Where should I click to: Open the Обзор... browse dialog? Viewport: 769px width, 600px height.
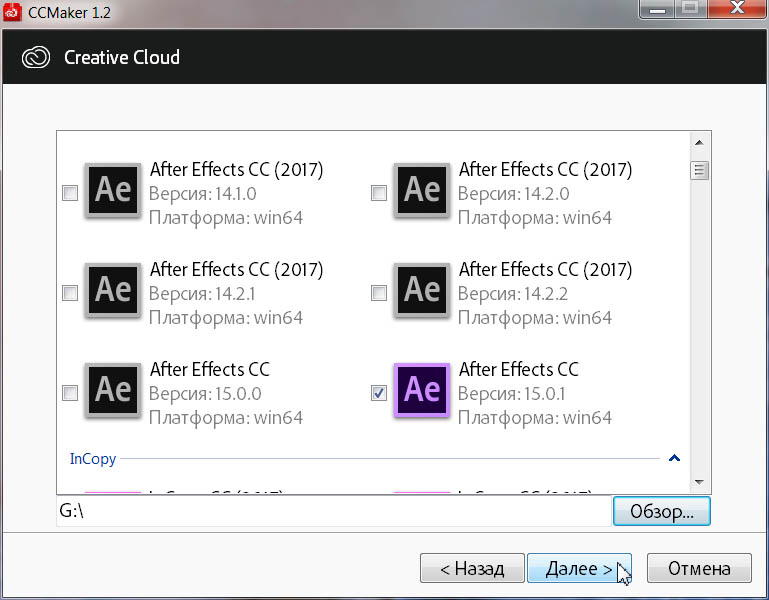pyautogui.click(x=662, y=511)
